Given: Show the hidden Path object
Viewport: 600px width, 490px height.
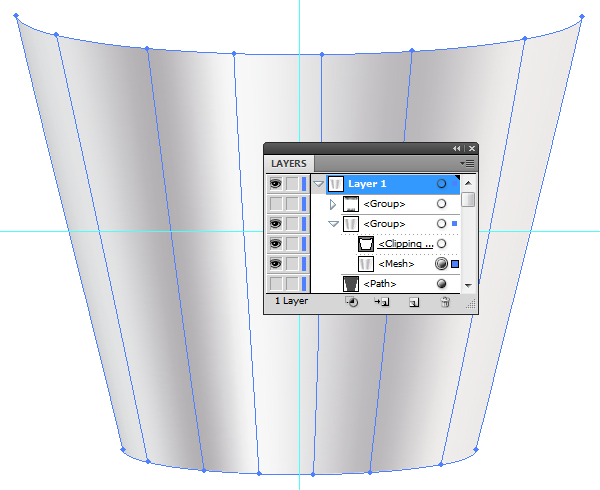Looking at the screenshot, I should click(x=276, y=283).
